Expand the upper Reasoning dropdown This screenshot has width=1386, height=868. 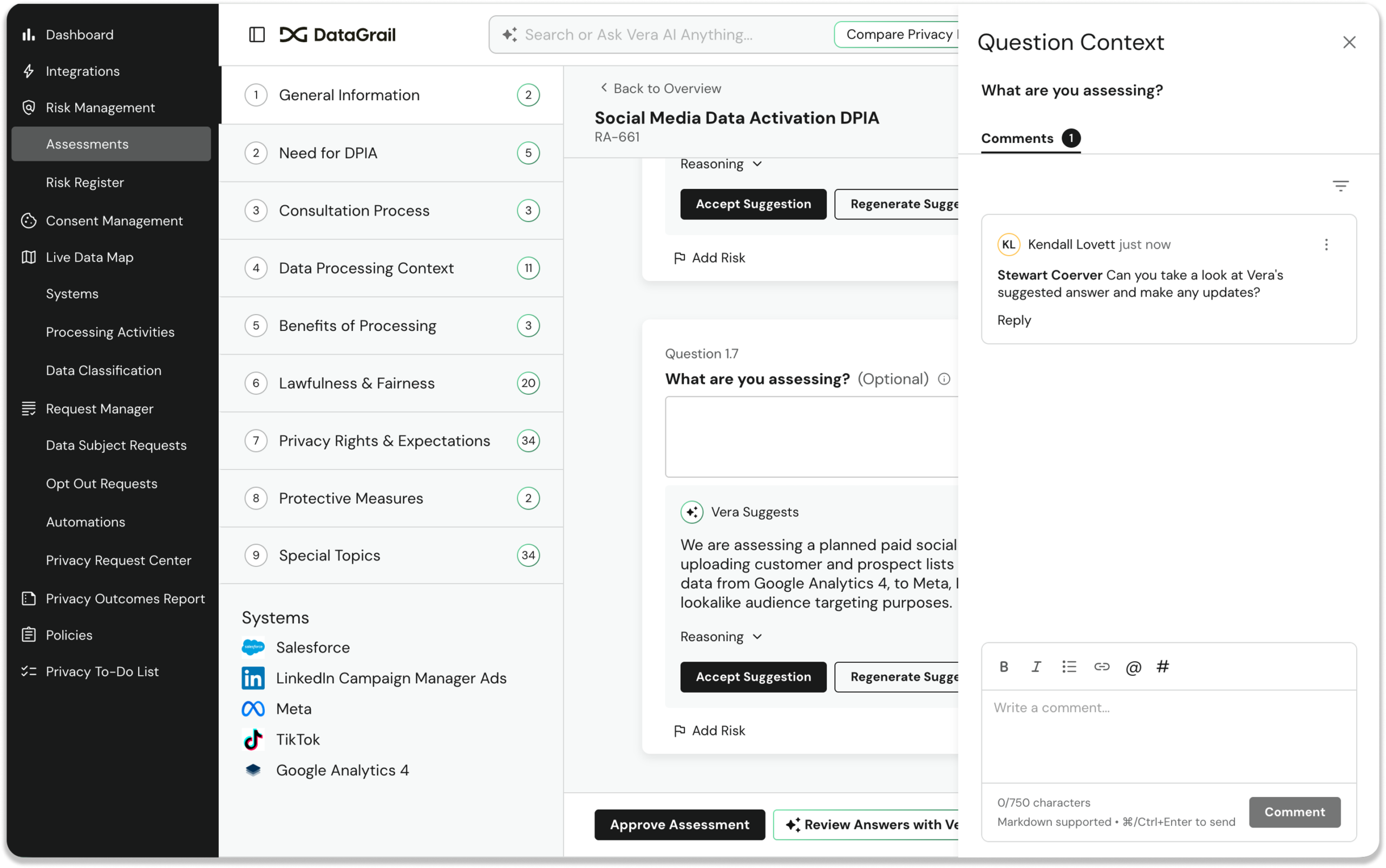[x=721, y=164]
